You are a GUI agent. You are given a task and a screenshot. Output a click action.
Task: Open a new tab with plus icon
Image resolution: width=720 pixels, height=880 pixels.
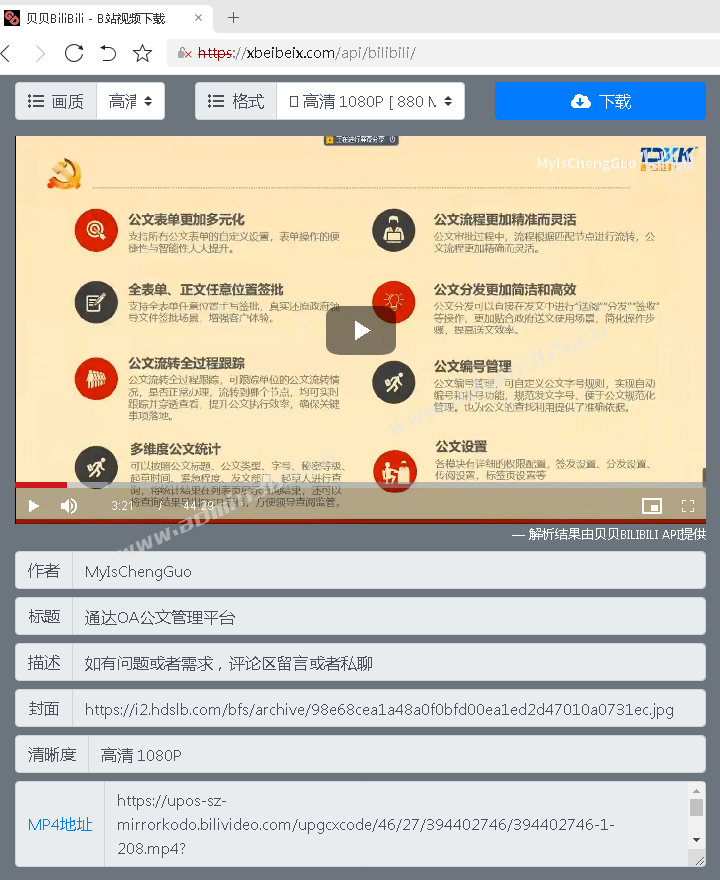tap(233, 18)
